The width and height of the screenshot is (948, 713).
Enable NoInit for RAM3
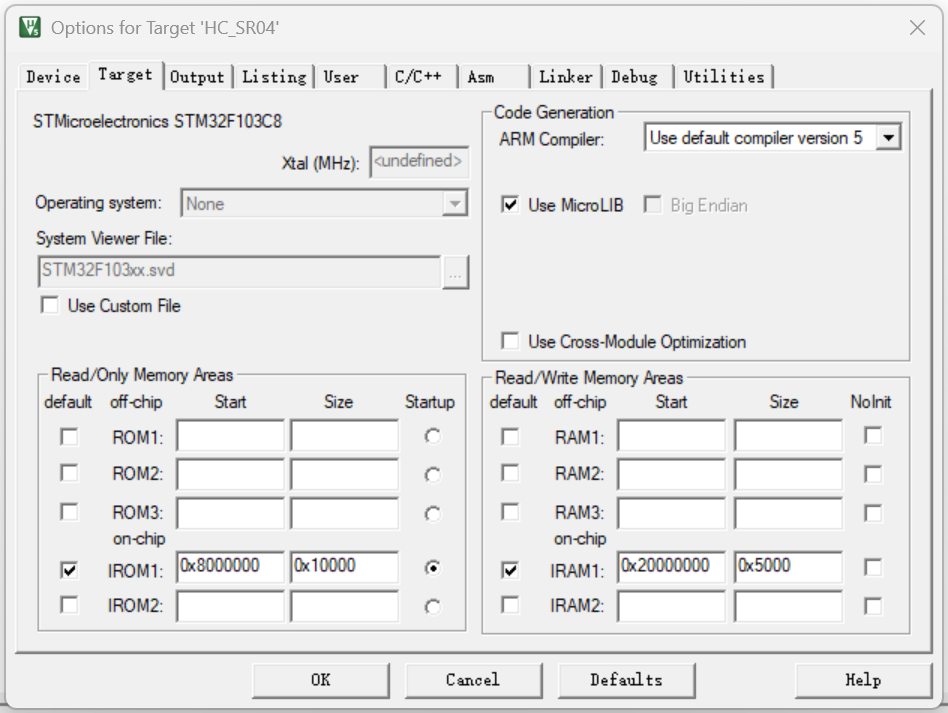(872, 513)
